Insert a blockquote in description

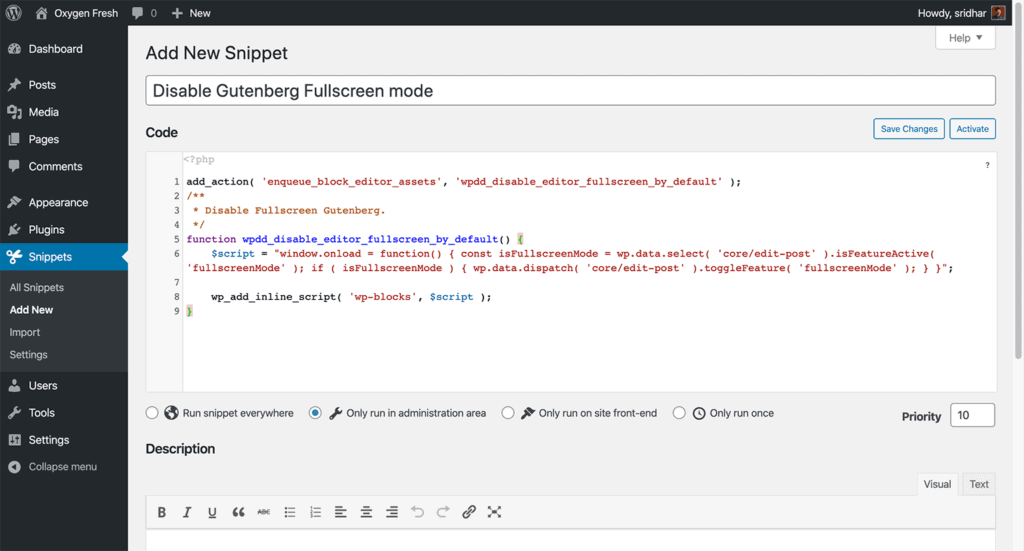coord(238,512)
